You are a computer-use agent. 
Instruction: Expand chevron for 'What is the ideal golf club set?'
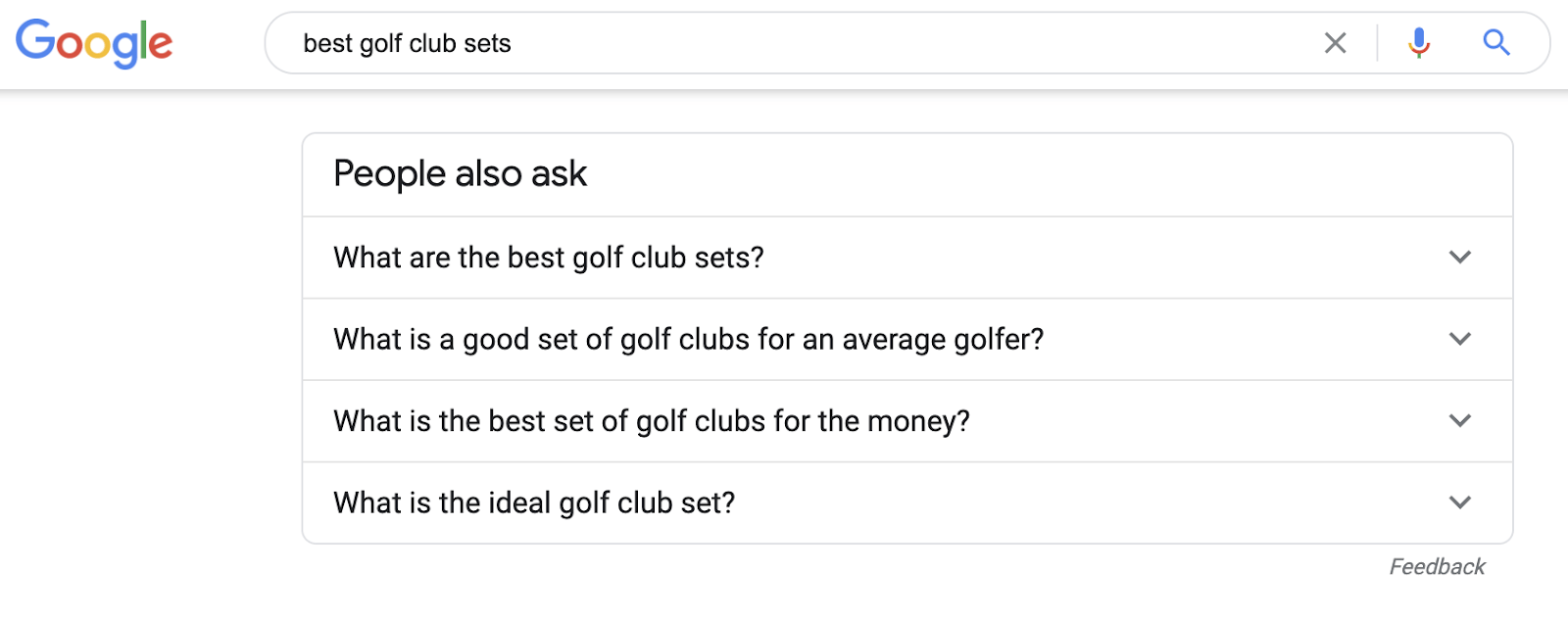1459,502
